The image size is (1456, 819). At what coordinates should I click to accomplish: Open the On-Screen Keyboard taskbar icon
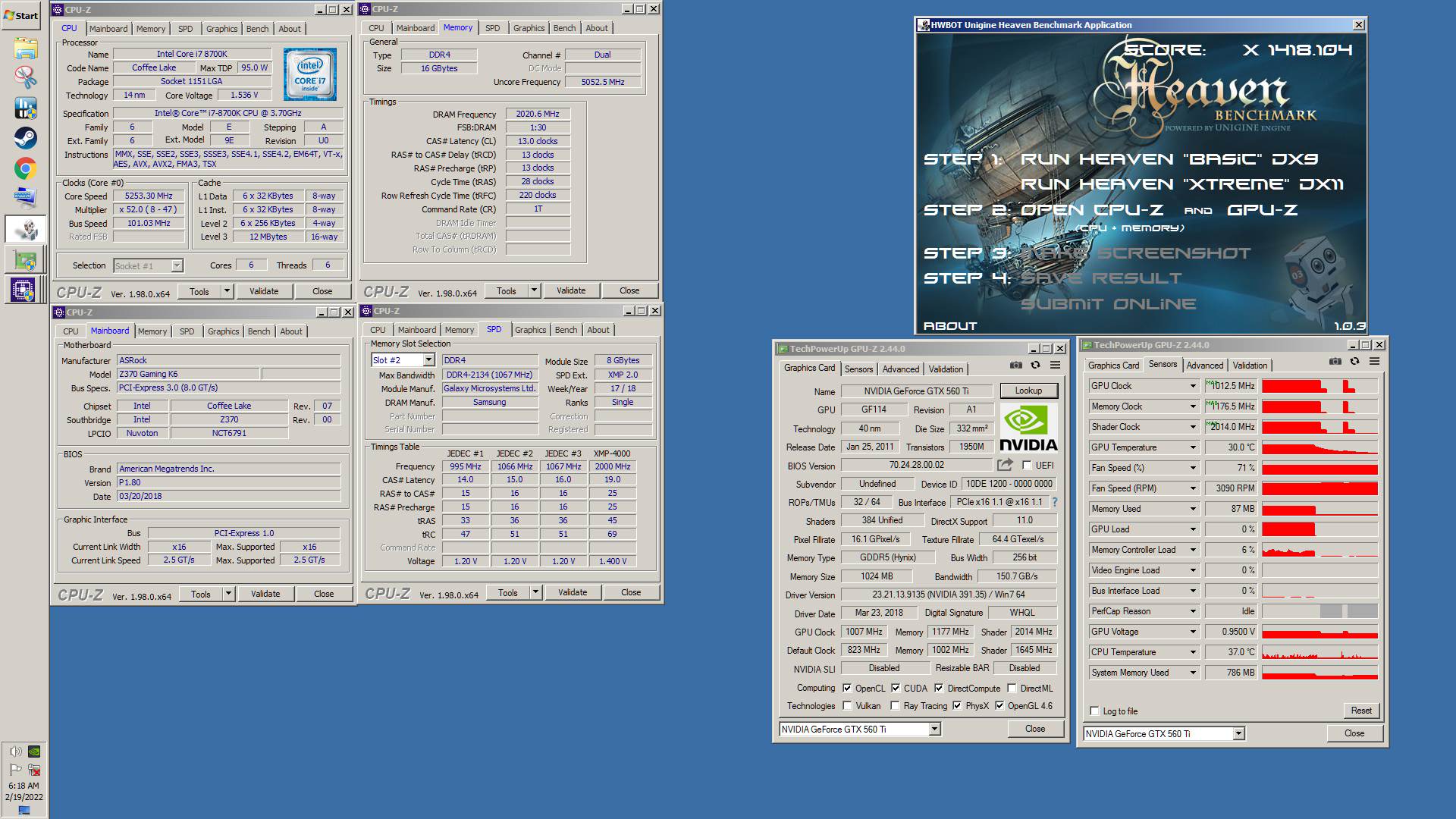click(25, 198)
